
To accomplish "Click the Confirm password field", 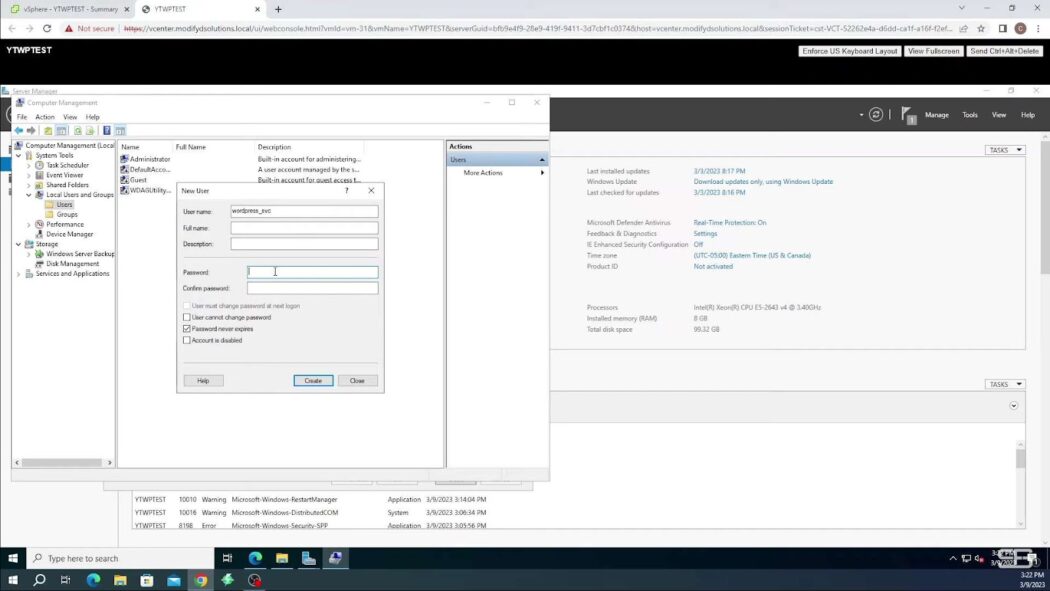I will click(x=312, y=288).
